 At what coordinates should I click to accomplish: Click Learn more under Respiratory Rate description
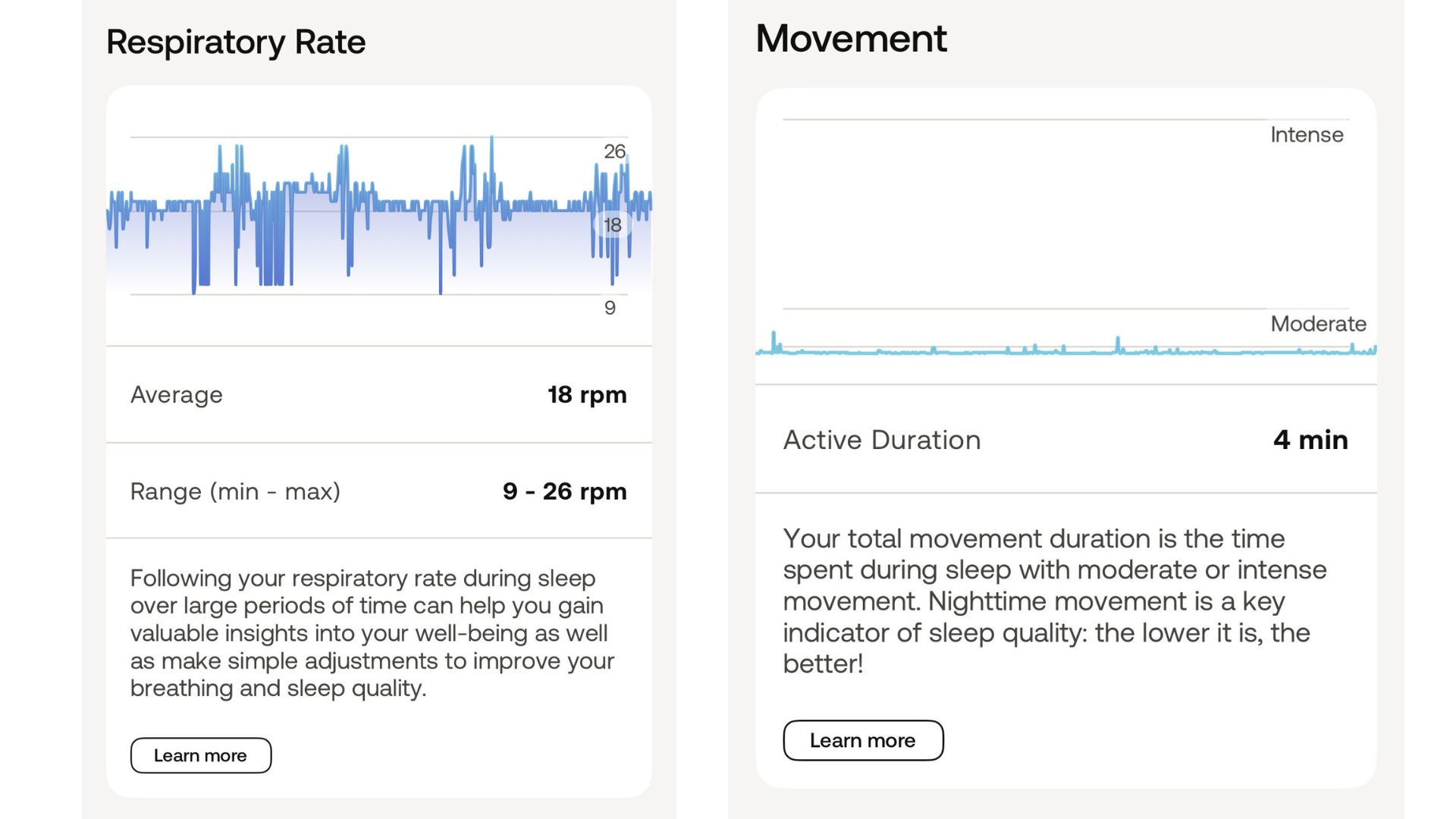[x=200, y=755]
